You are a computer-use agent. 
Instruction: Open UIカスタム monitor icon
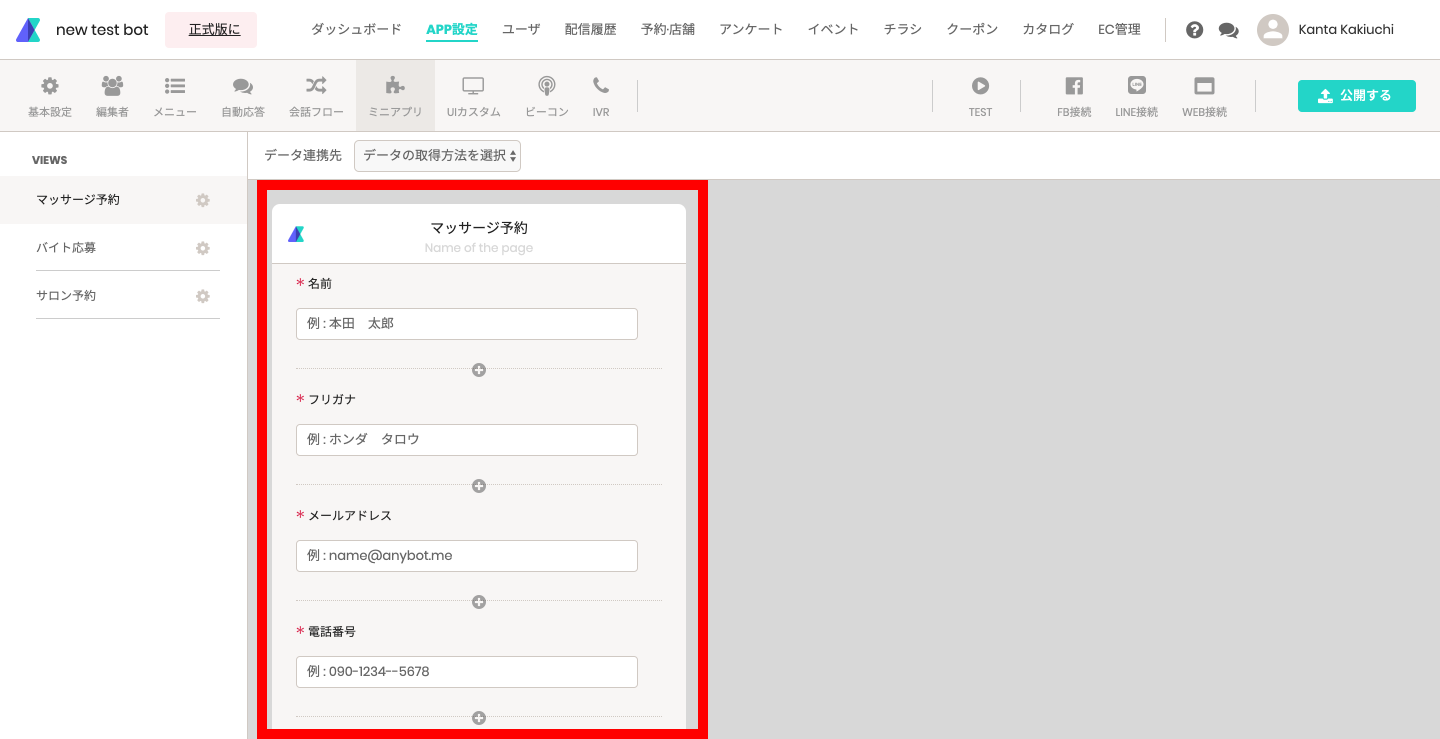pos(473,86)
